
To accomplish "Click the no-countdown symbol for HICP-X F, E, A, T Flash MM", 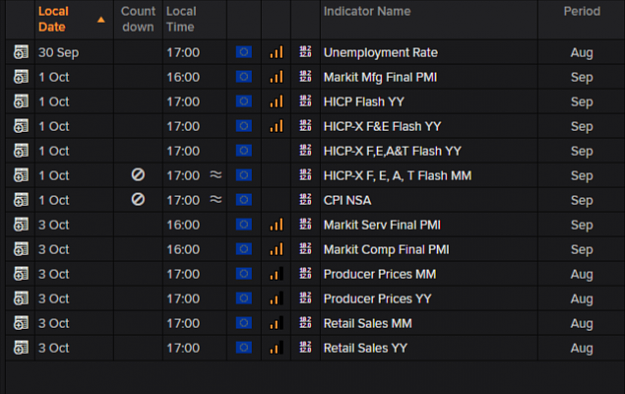I will (138, 175).
